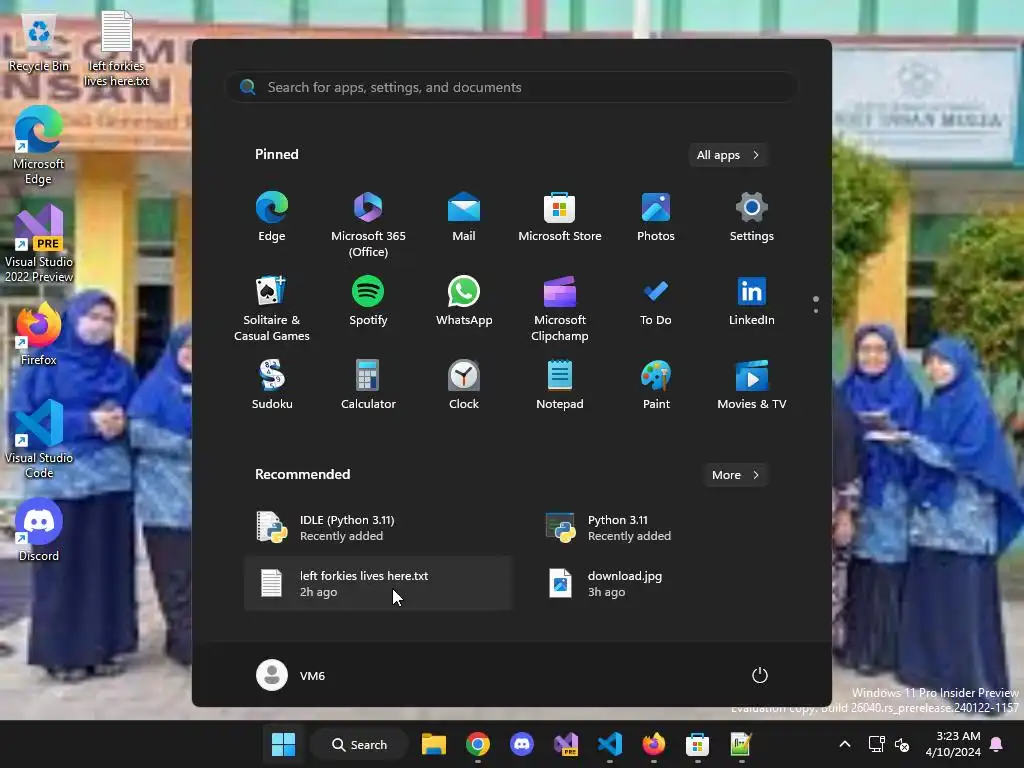Open the notification bell
This screenshot has width=1024, height=768.
[x=997, y=744]
